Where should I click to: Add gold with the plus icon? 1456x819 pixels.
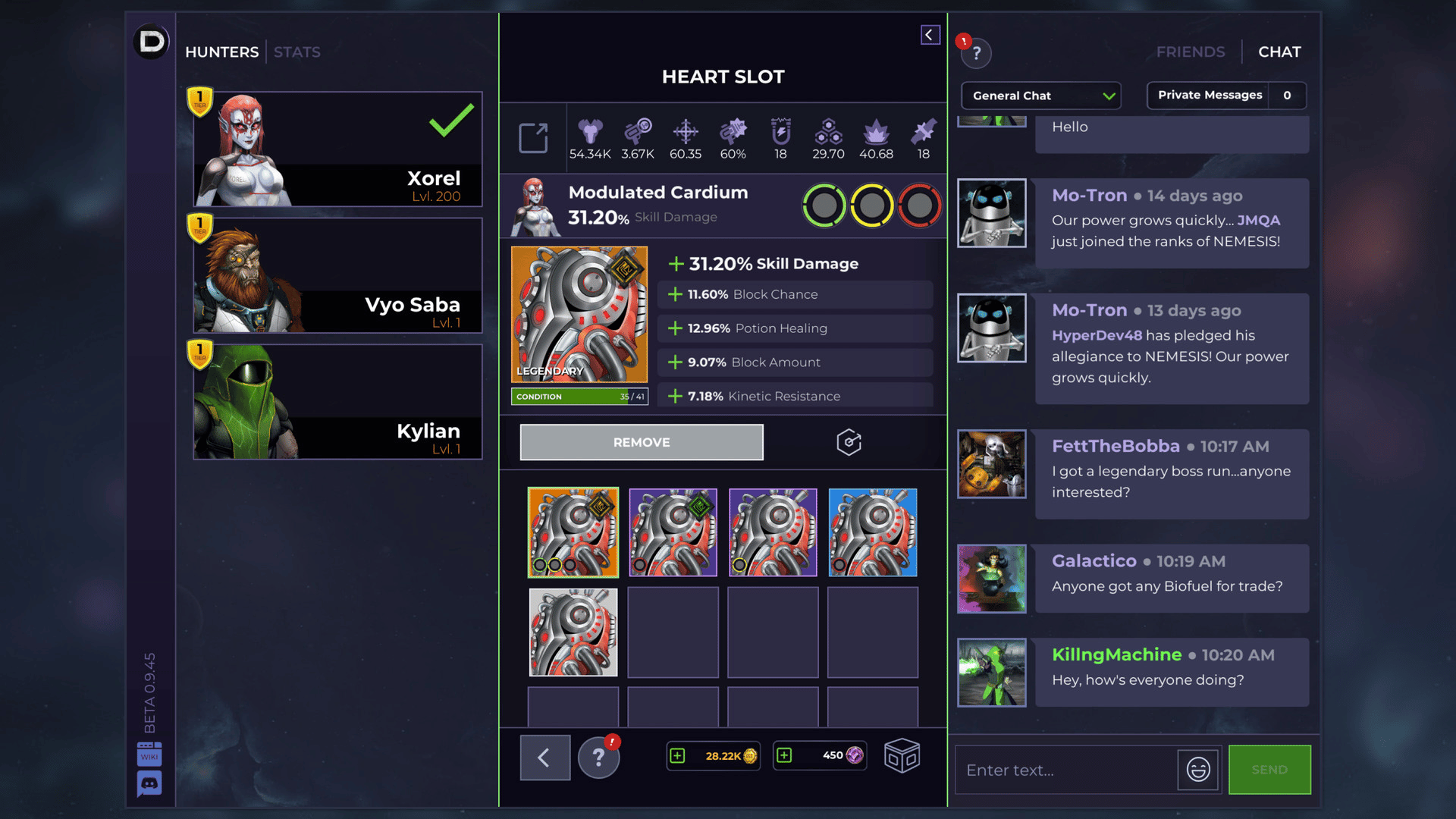pos(677,755)
